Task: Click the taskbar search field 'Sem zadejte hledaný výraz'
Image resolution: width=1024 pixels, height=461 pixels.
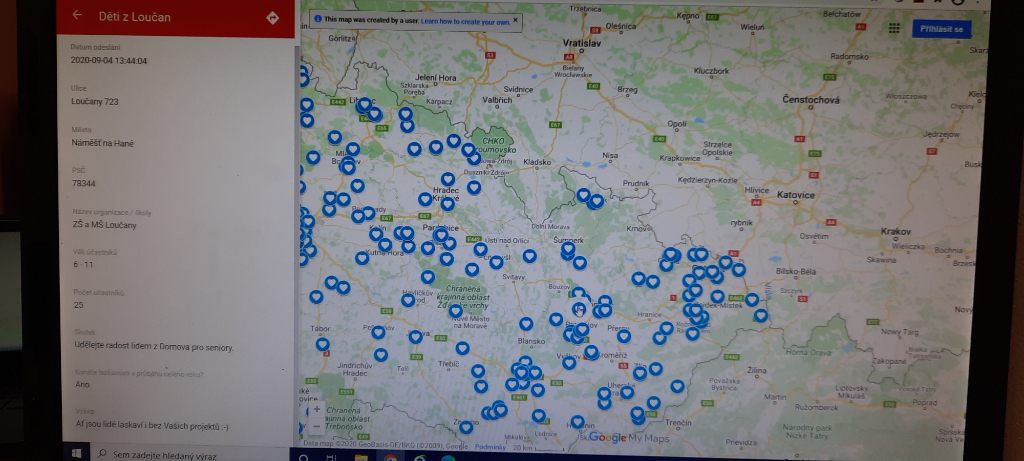Action: [x=190, y=455]
